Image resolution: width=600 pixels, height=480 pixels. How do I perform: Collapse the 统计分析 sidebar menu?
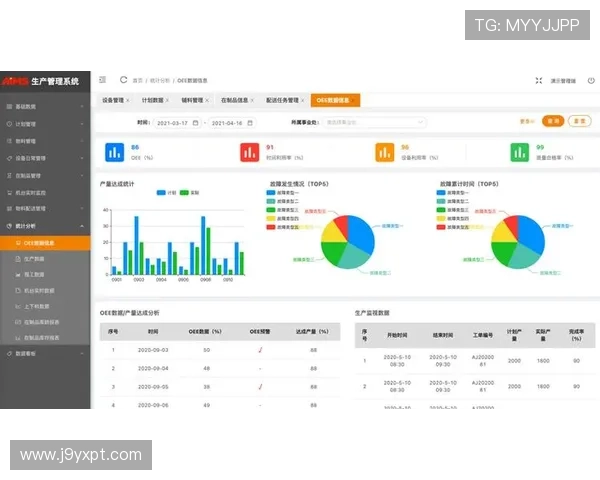click(x=45, y=226)
